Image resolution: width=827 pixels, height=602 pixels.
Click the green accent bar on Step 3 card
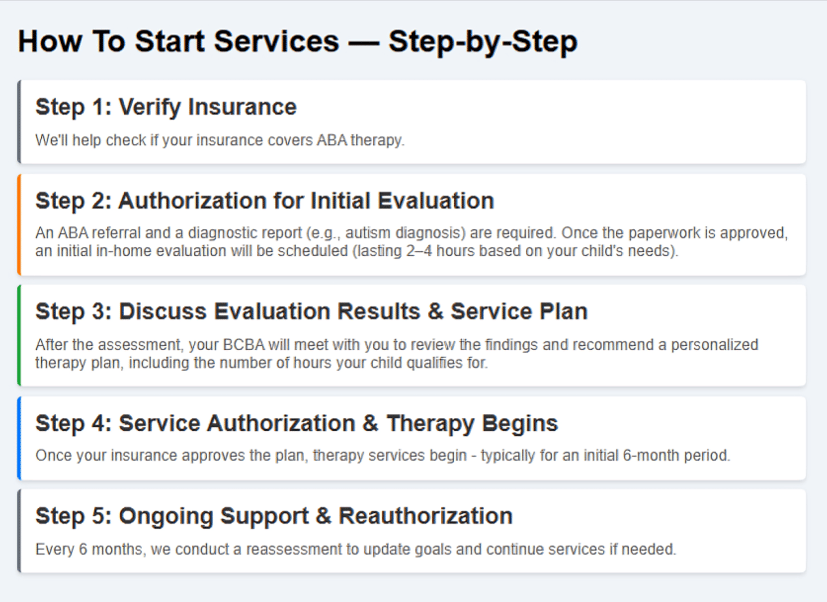point(19,336)
